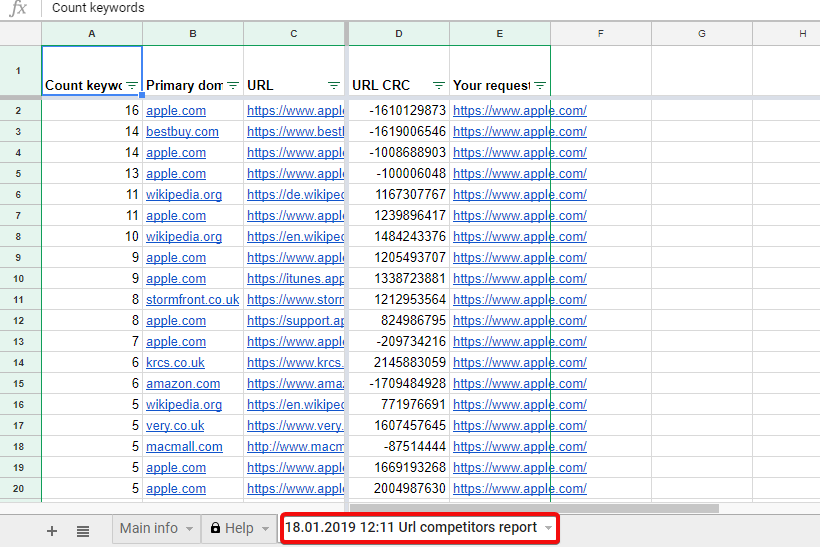Open https://de.wikiped URL link
Image resolution: width=820 pixels, height=547 pixels.
click(295, 195)
